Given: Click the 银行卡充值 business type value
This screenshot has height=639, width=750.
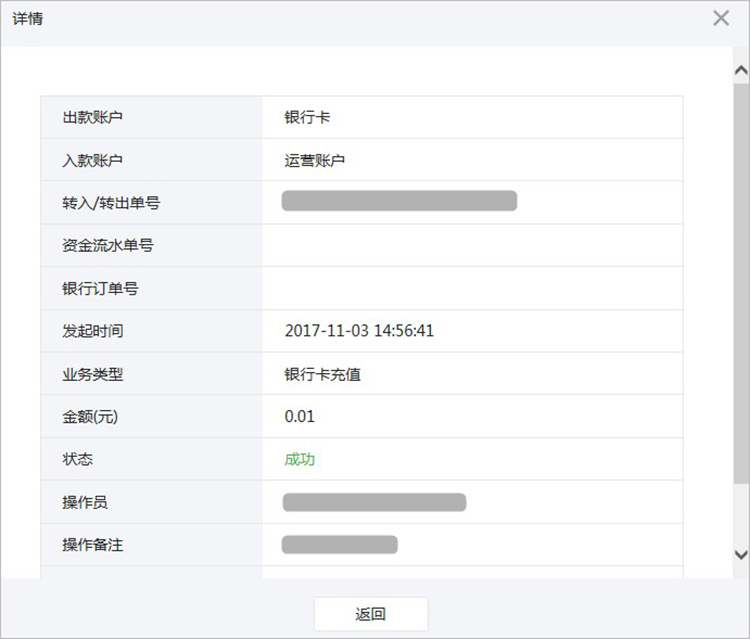Looking at the screenshot, I should coord(322,374).
